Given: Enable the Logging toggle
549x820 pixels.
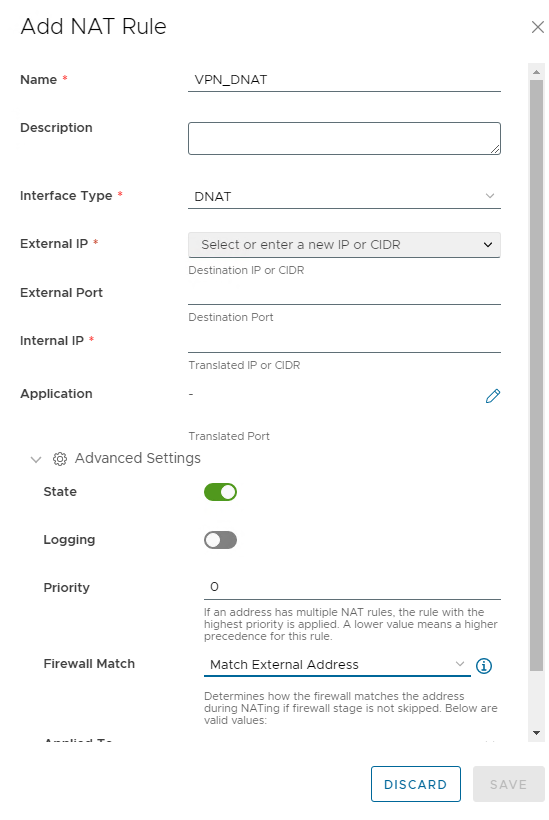Looking at the screenshot, I should point(220,540).
